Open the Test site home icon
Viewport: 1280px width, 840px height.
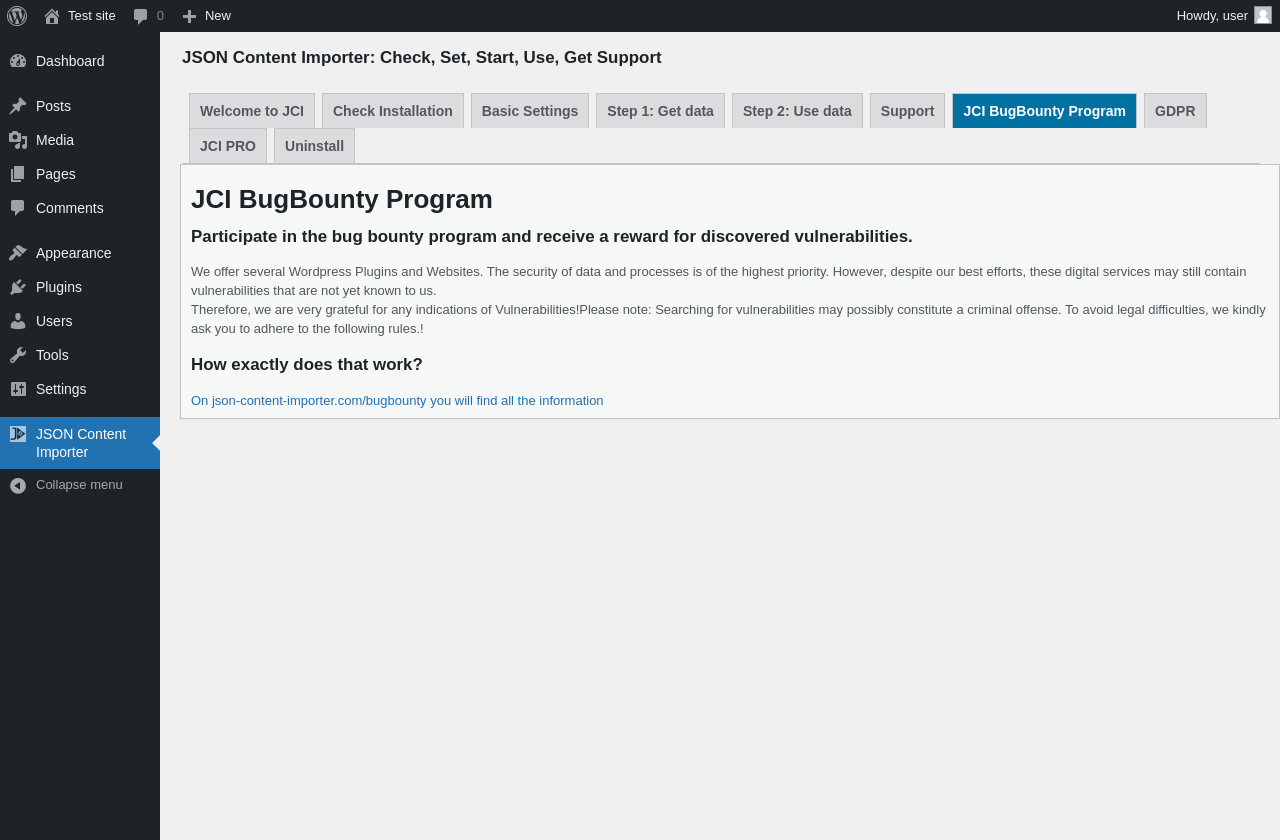click(52, 16)
